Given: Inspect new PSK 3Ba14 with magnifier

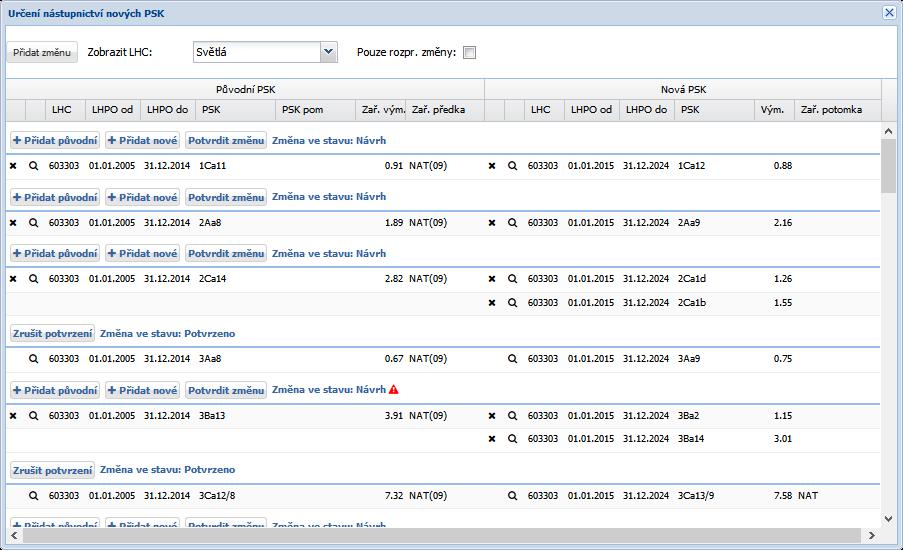Looking at the screenshot, I should [x=512, y=439].
